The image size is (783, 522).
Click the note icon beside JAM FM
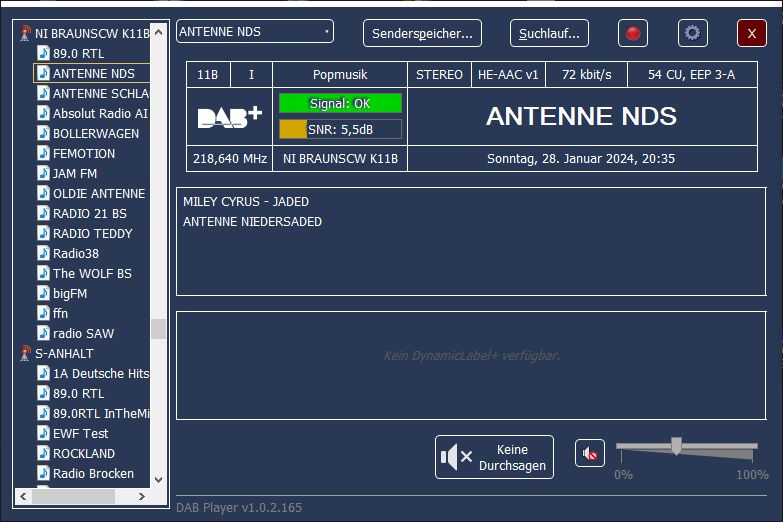coord(43,173)
